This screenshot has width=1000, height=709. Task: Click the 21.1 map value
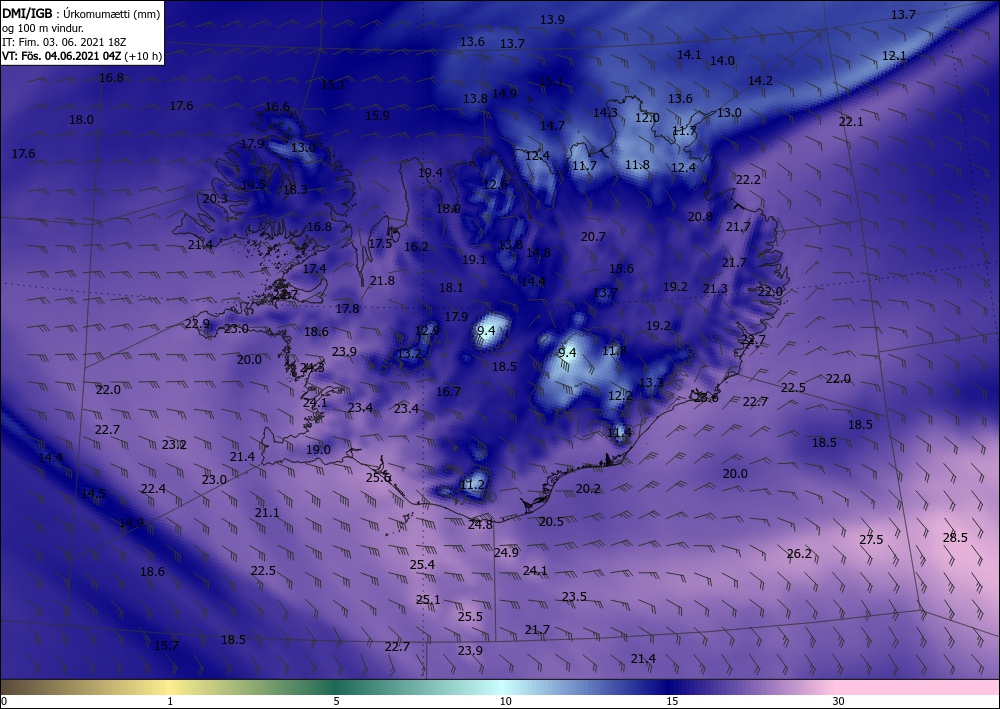pos(267,513)
